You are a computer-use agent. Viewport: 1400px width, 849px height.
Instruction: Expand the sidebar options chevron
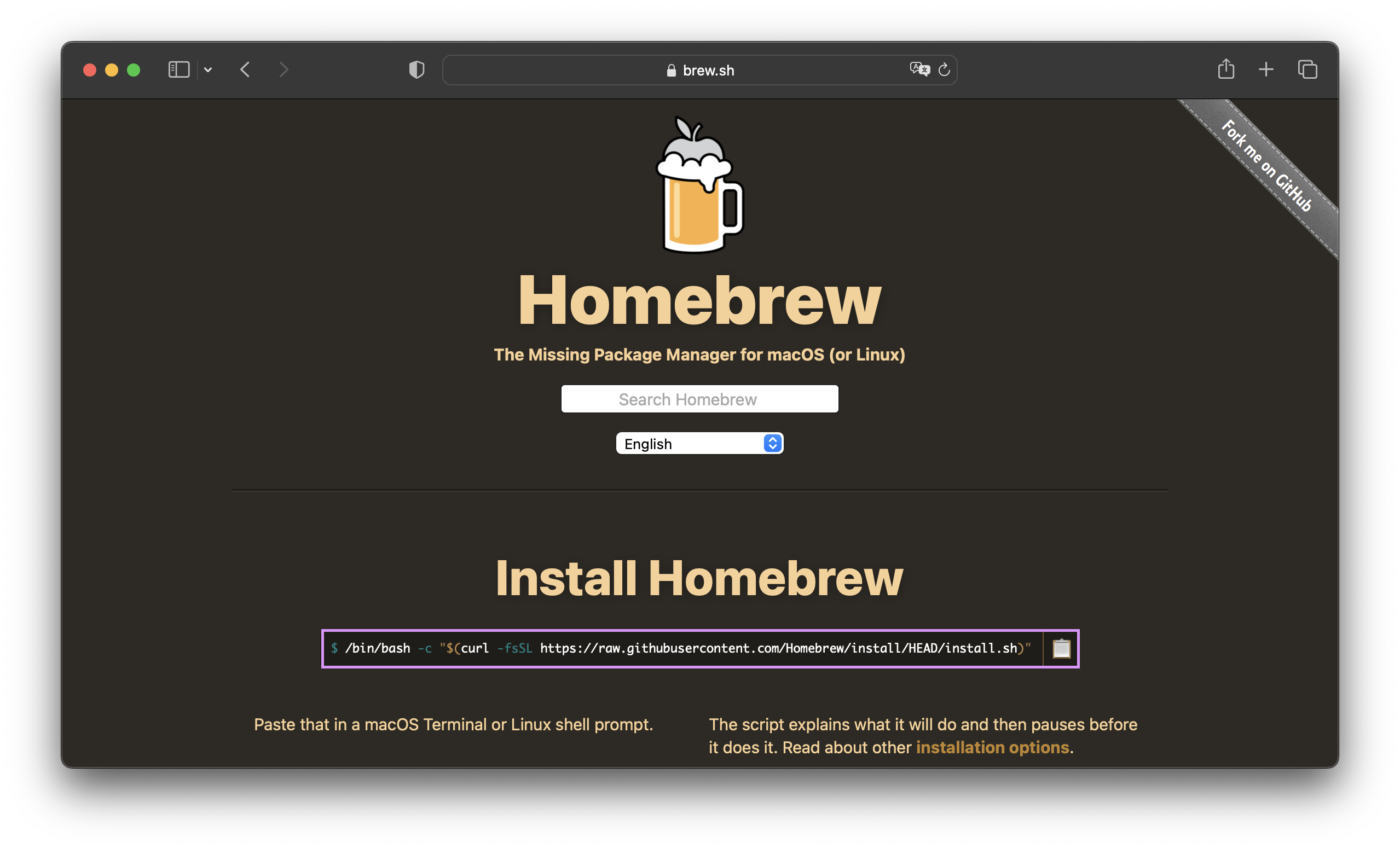point(208,70)
